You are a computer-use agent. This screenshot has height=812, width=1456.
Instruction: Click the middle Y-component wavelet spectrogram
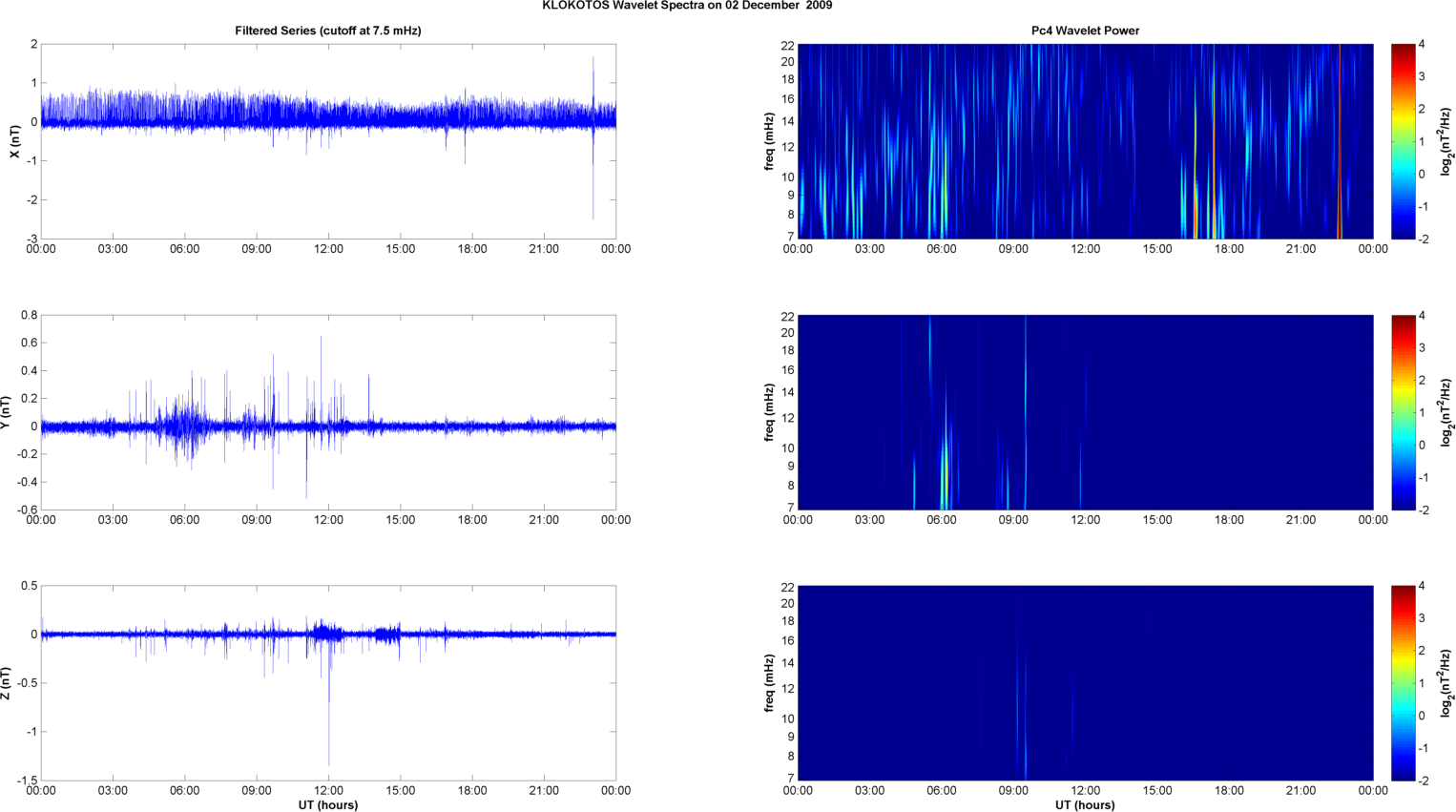pyautogui.click(x=1193, y=412)
